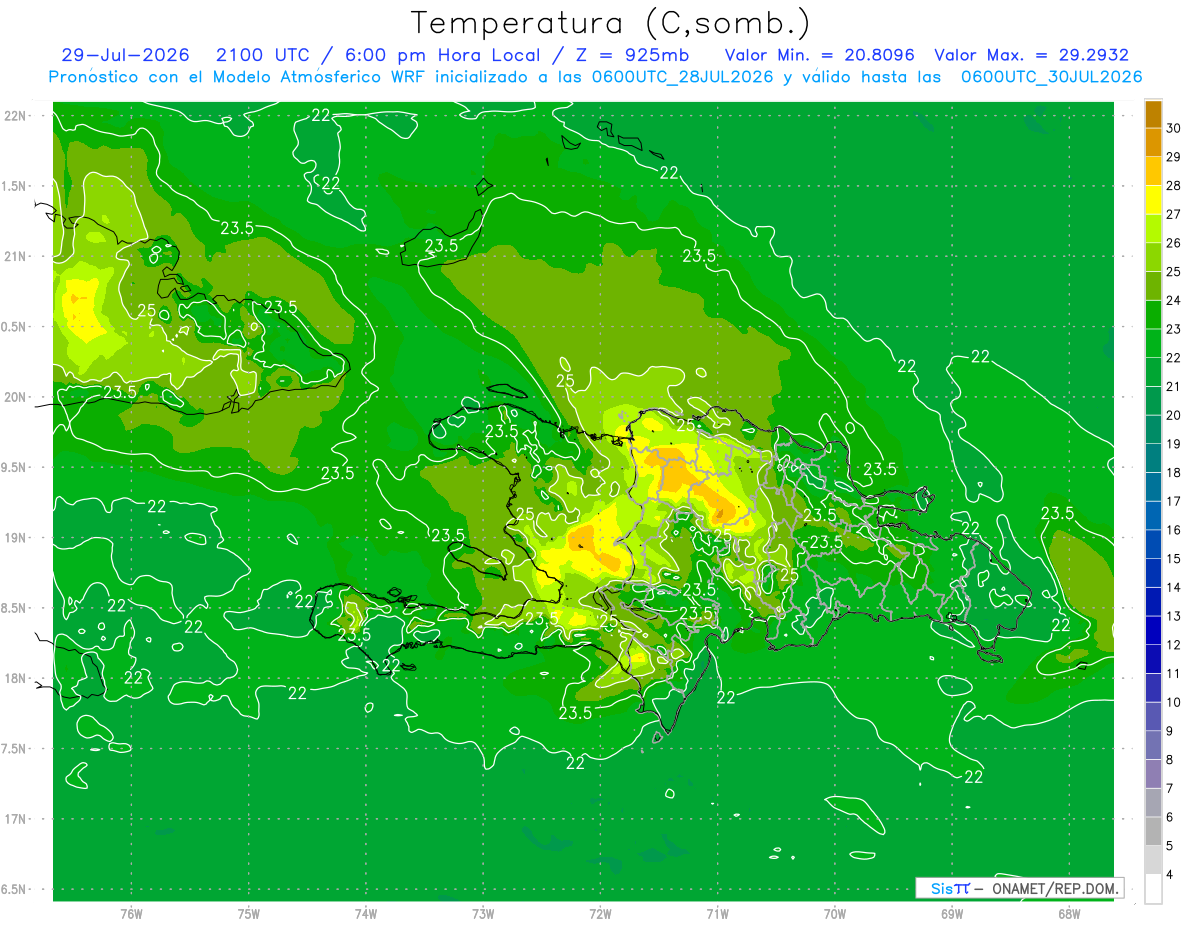The image size is (1200, 927).
Task: Click the color legend label '24'
Action: [1174, 301]
